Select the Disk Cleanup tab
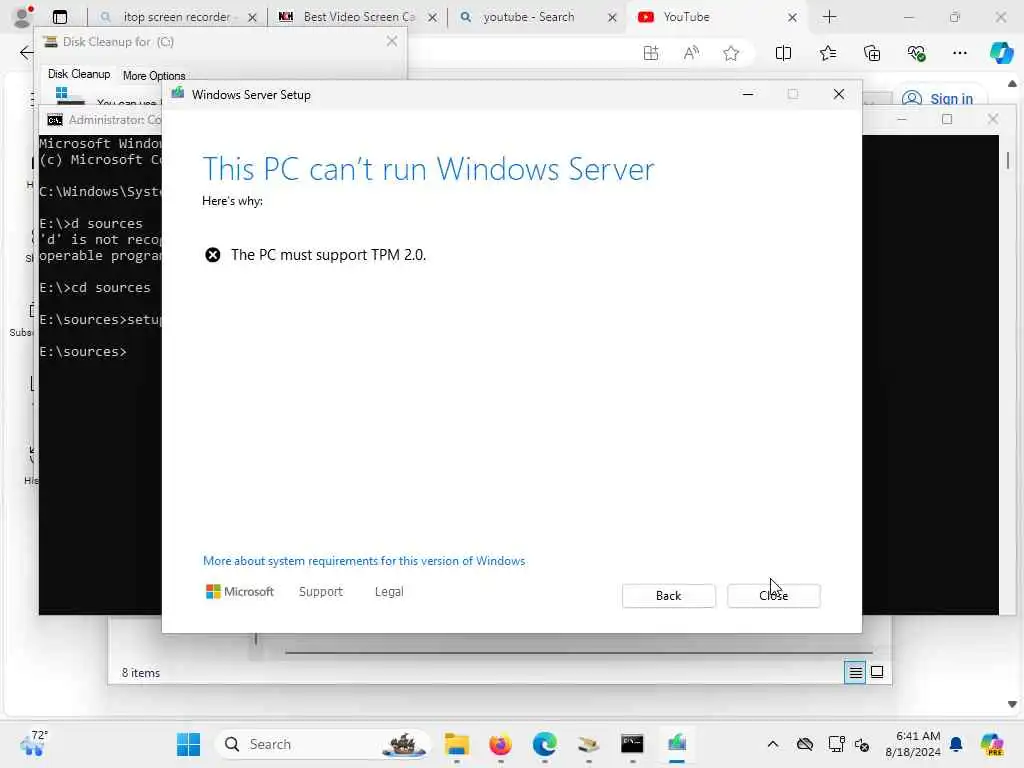Viewport: 1024px width, 768px height. [79, 74]
